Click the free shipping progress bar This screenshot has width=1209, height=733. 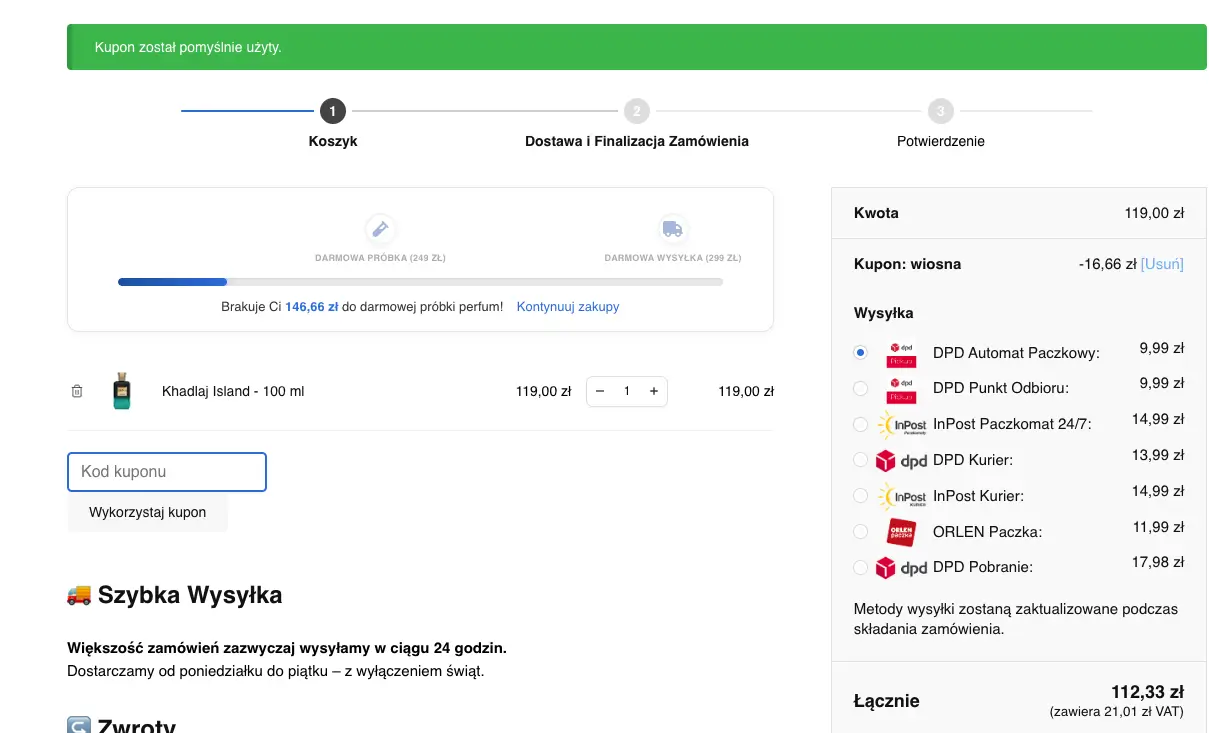(420, 282)
